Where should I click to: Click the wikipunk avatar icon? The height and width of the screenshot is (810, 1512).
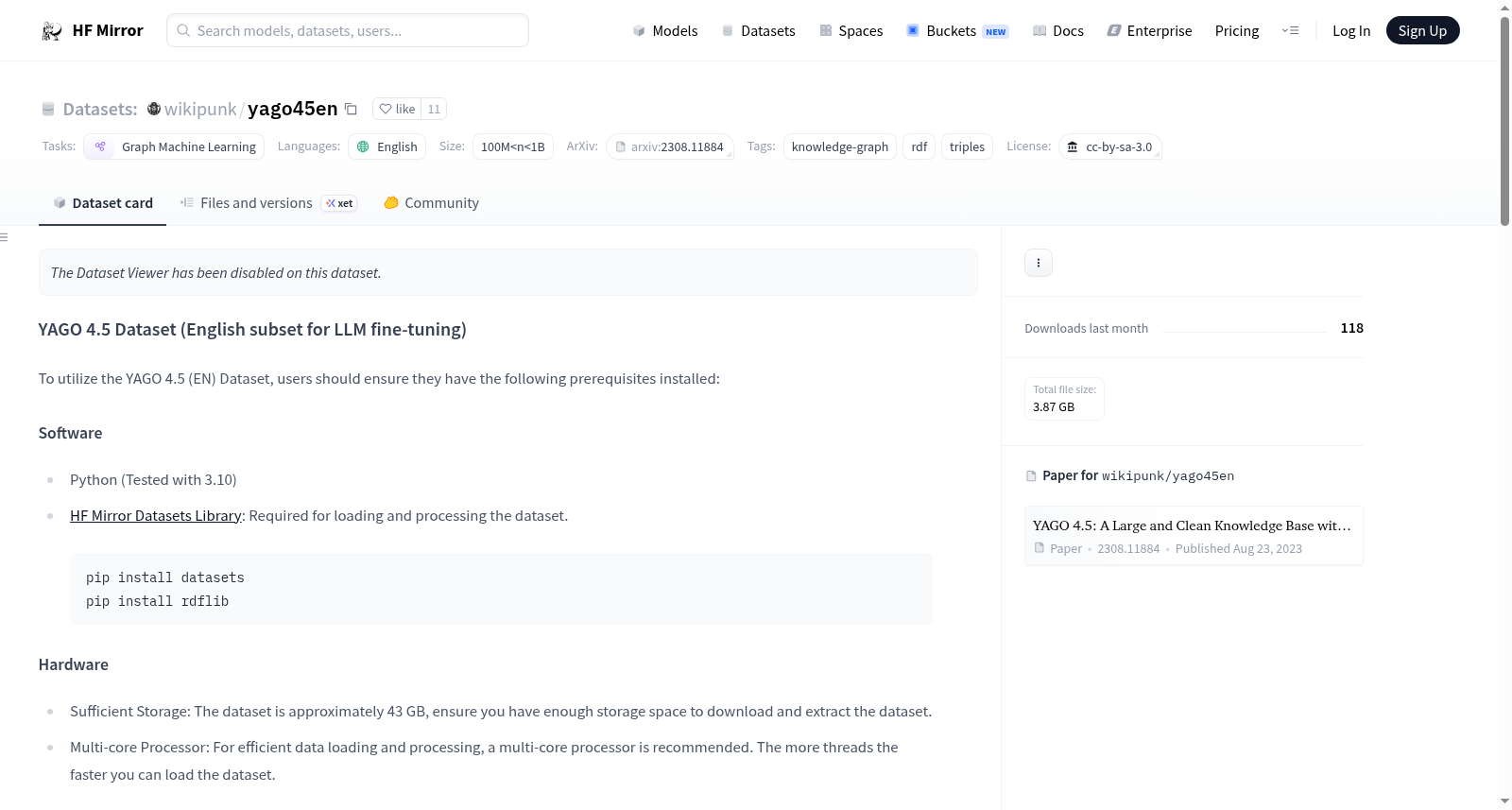click(154, 109)
